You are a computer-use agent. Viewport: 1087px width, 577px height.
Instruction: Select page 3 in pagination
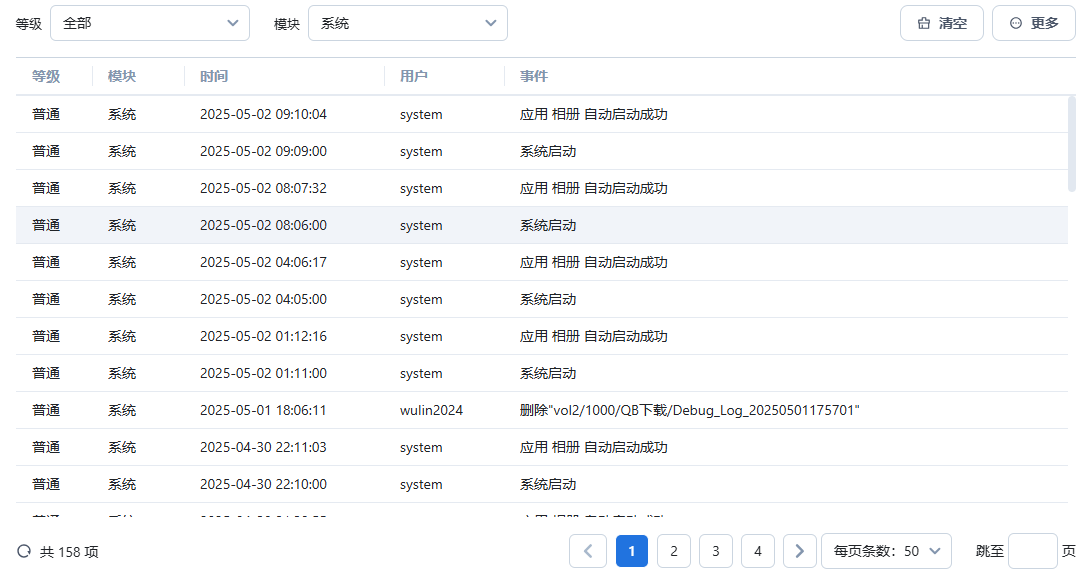[x=715, y=551]
